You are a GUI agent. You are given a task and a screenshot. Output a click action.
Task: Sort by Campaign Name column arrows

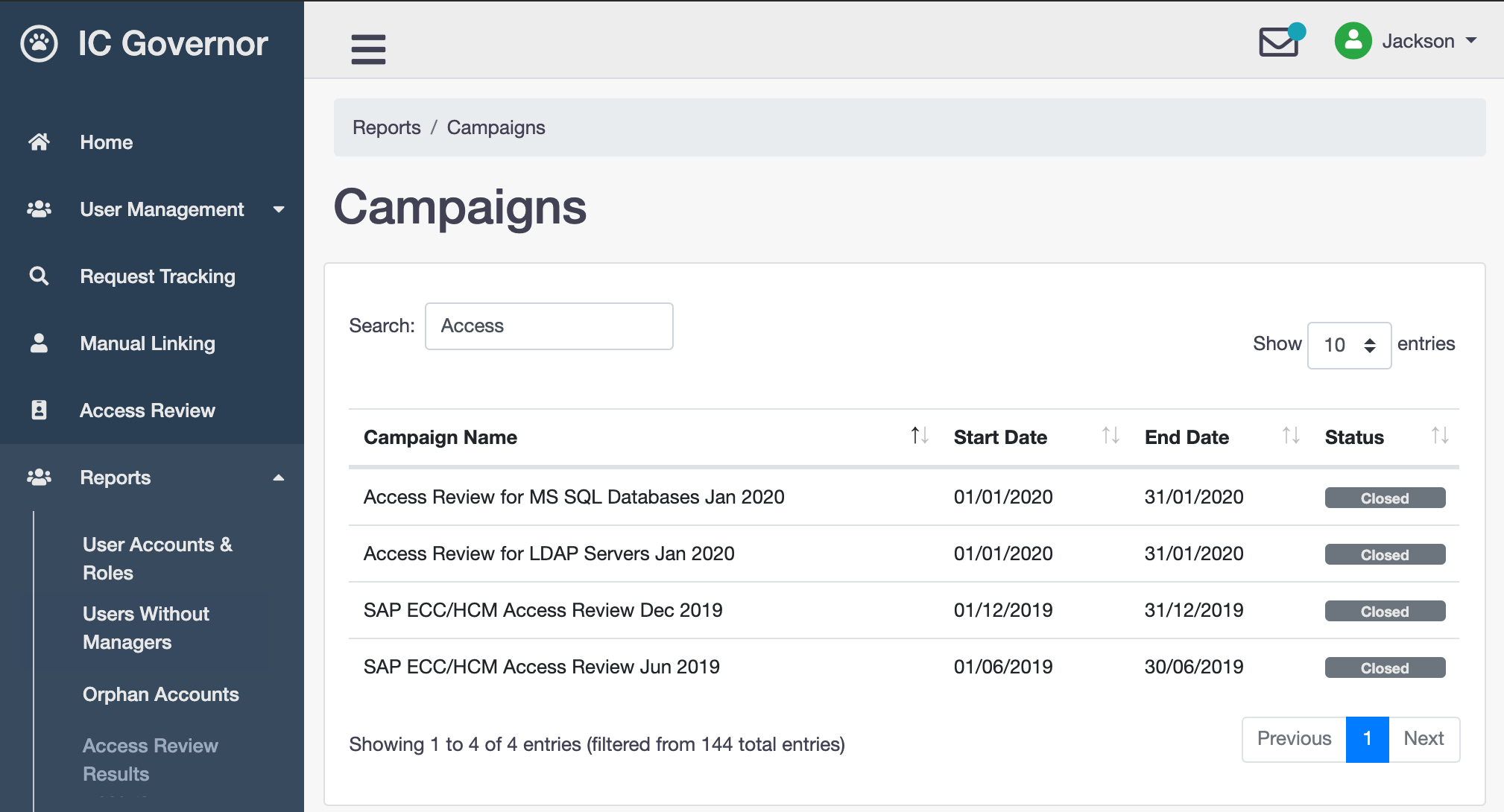pyautogui.click(x=920, y=436)
